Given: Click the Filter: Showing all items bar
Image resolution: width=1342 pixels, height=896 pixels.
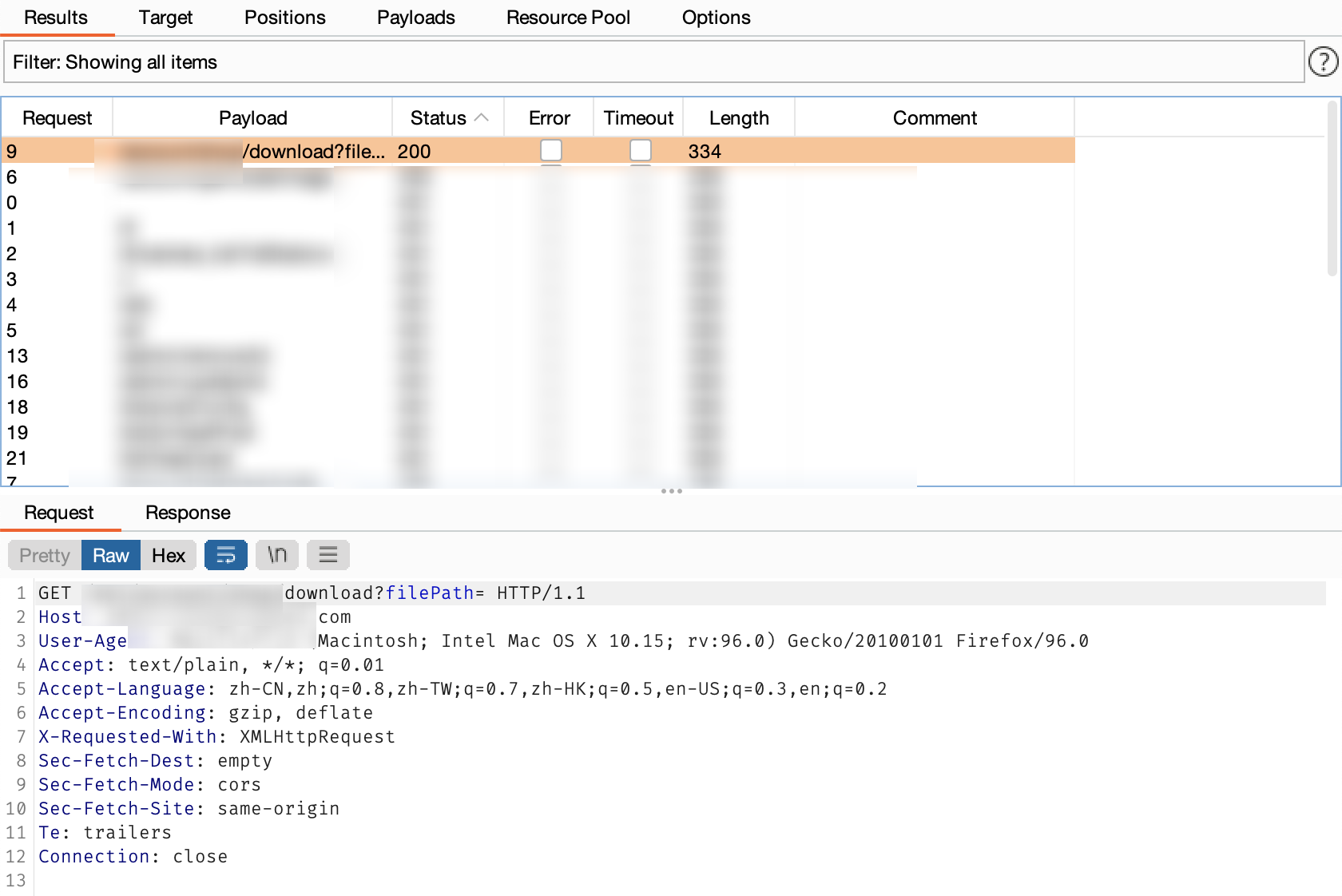Looking at the screenshot, I should (654, 62).
